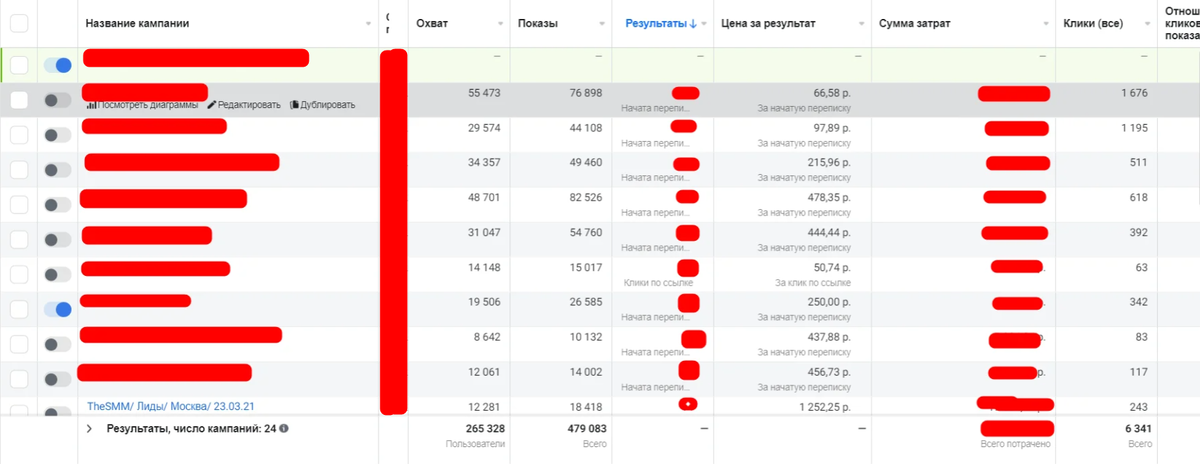Viewport: 1200px width, 464px height.
Task: Tick the select-all checkbox in the table header
Action: point(19,23)
